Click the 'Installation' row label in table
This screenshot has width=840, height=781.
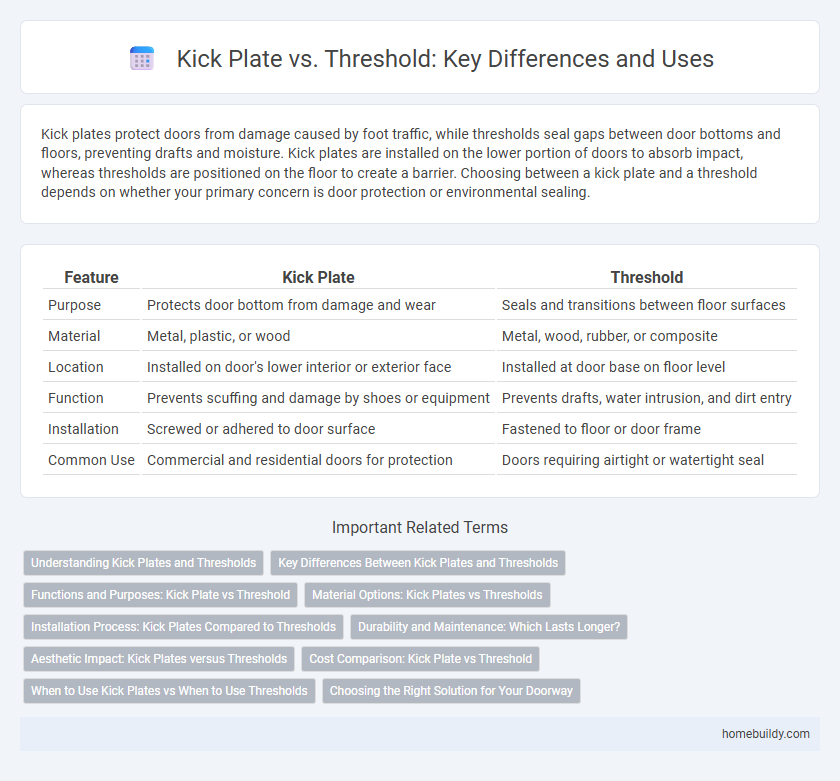click(x=86, y=429)
